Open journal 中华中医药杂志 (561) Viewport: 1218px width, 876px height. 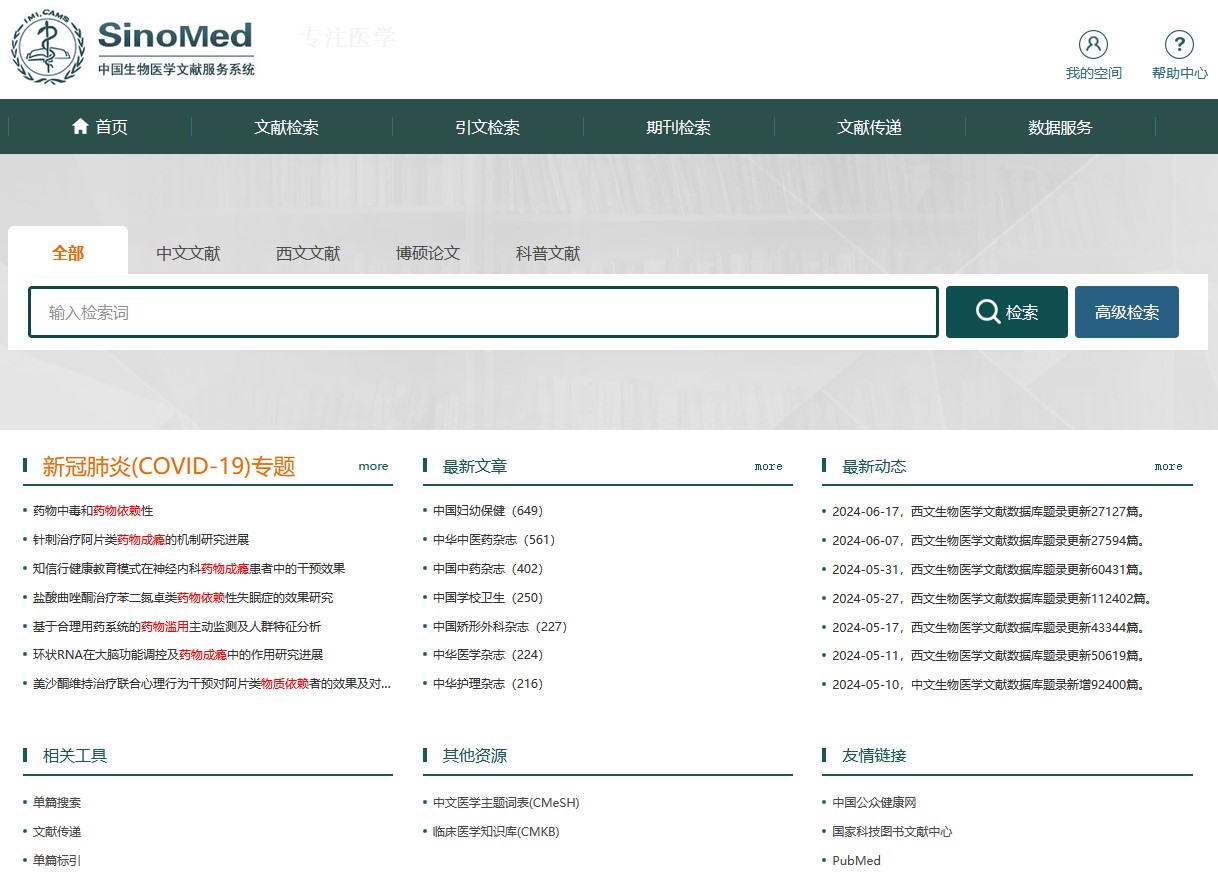click(x=494, y=539)
